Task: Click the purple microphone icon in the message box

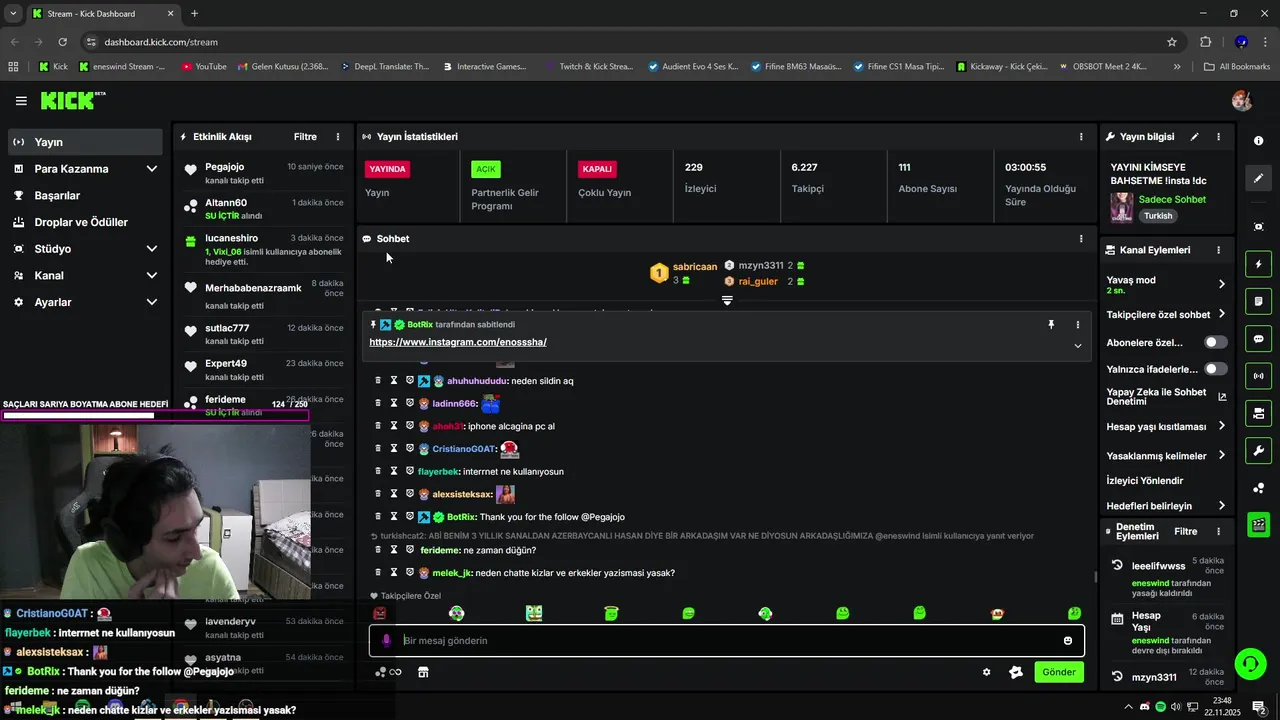Action: pos(387,641)
